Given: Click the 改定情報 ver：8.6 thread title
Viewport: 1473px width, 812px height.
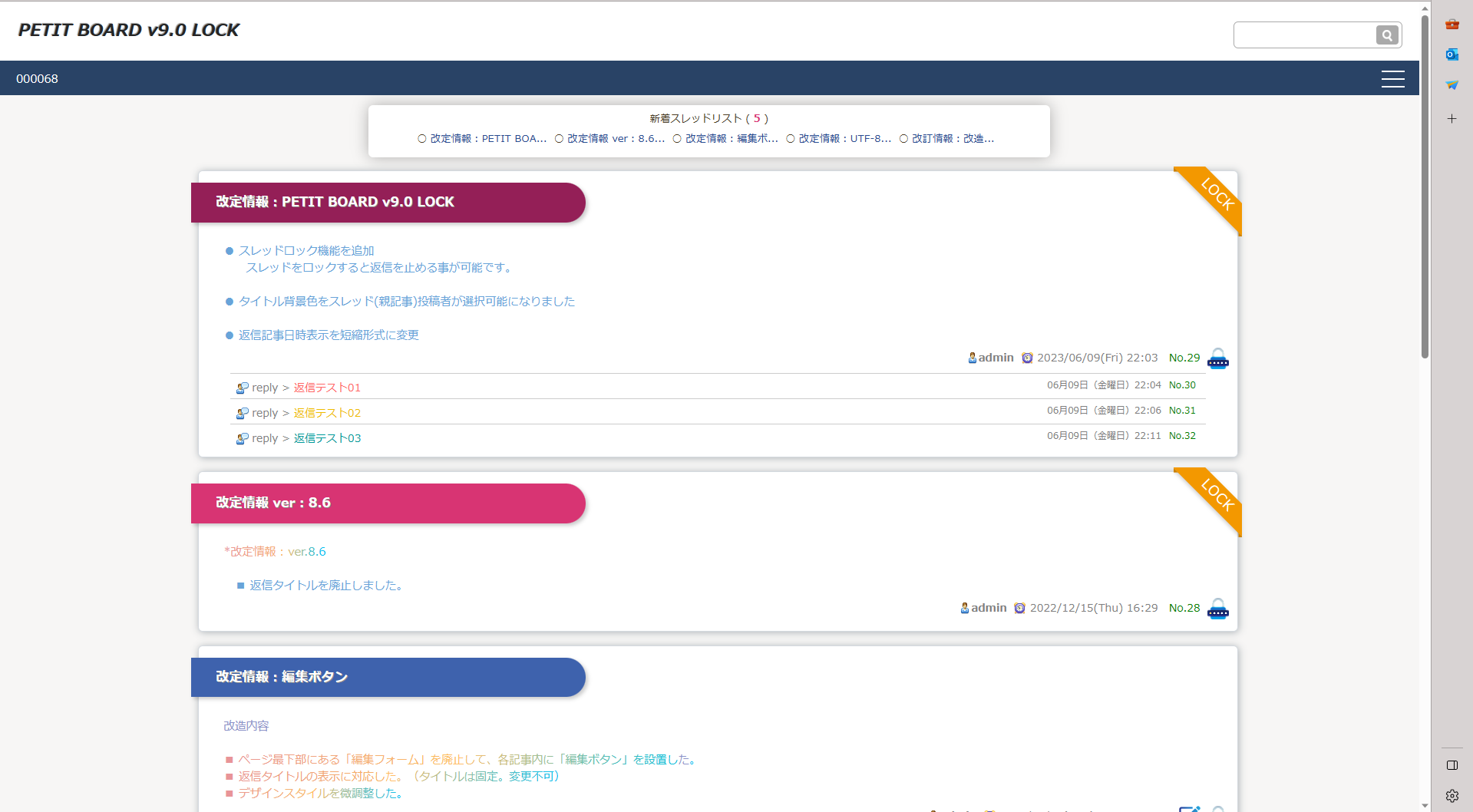Looking at the screenshot, I should 273,503.
